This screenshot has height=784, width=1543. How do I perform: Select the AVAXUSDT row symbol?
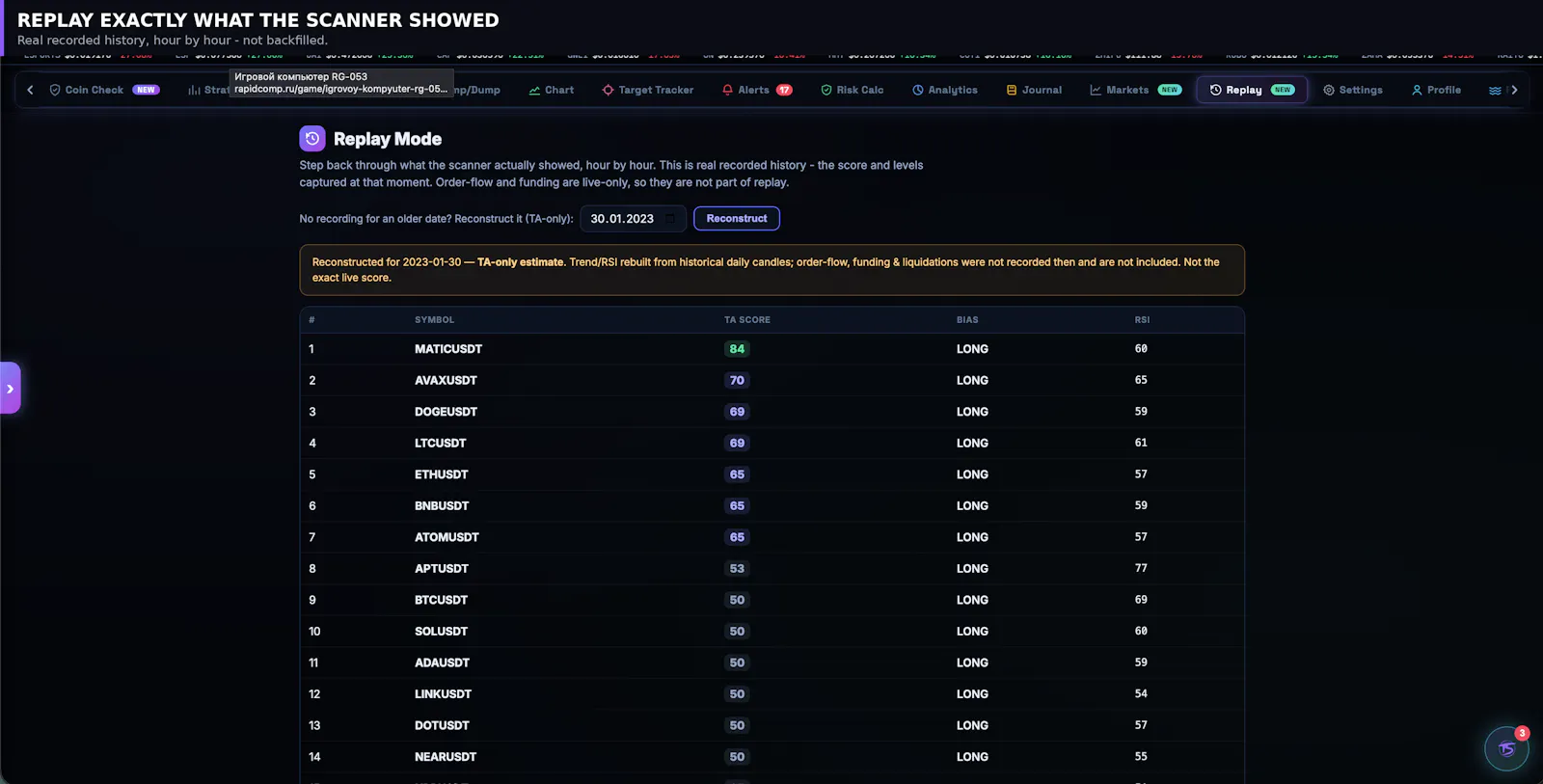(446, 381)
